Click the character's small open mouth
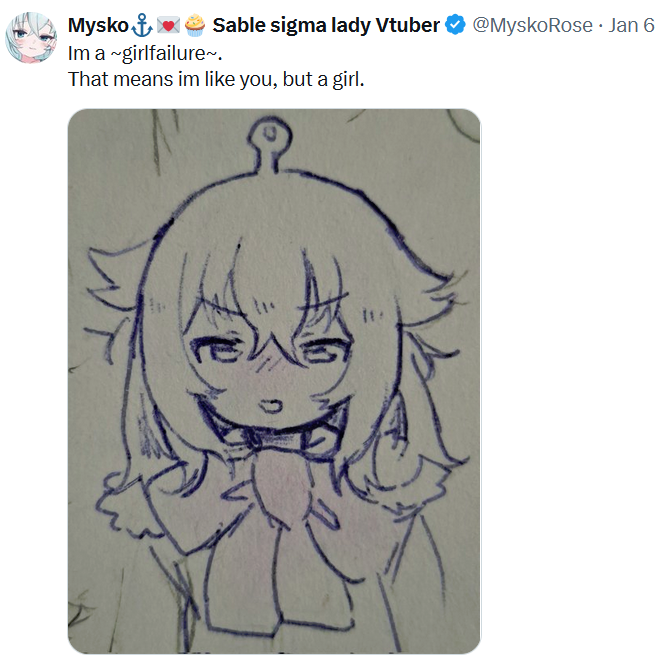 [271, 406]
